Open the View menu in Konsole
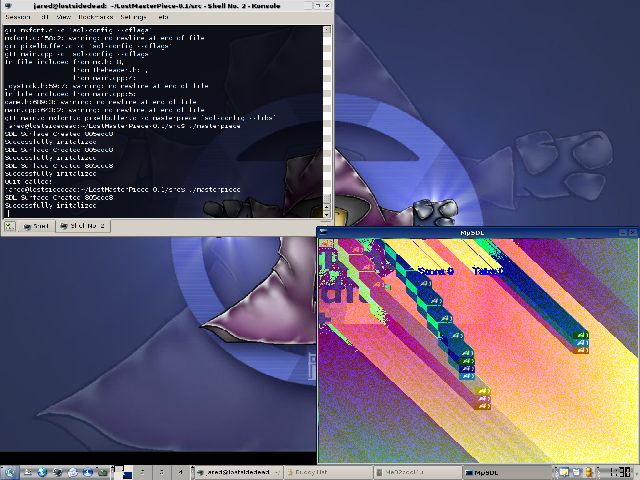This screenshot has width=640, height=480. click(x=64, y=17)
